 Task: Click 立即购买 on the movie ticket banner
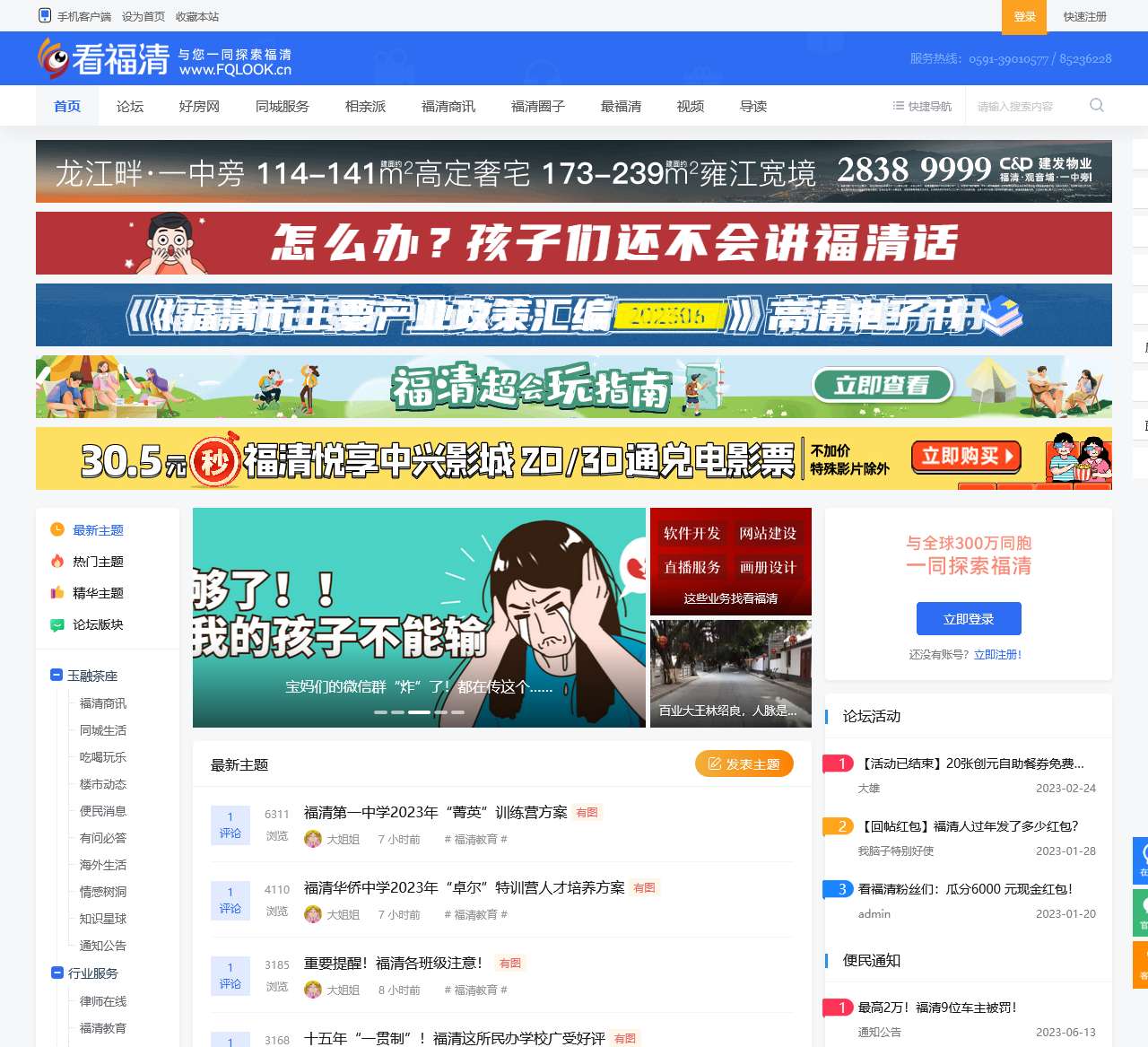pyautogui.click(x=966, y=457)
